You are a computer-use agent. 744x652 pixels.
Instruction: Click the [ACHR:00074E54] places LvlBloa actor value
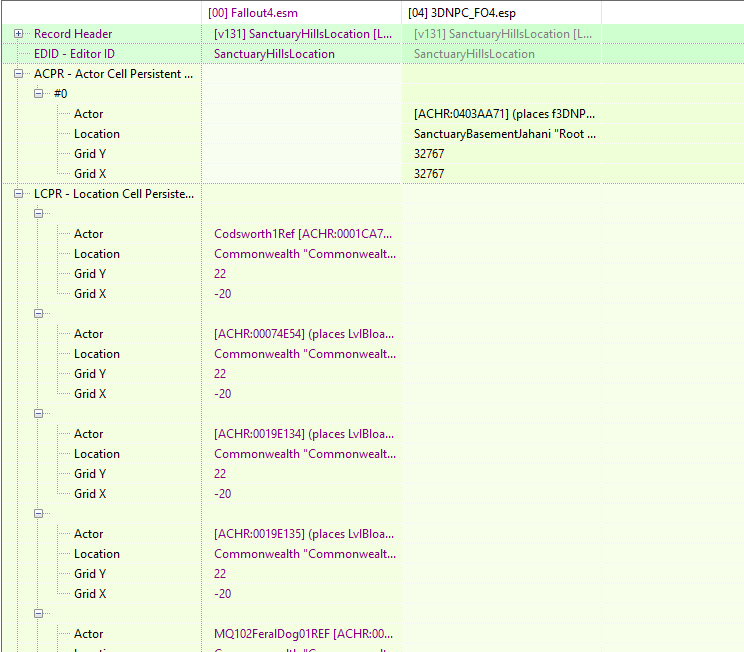304,334
